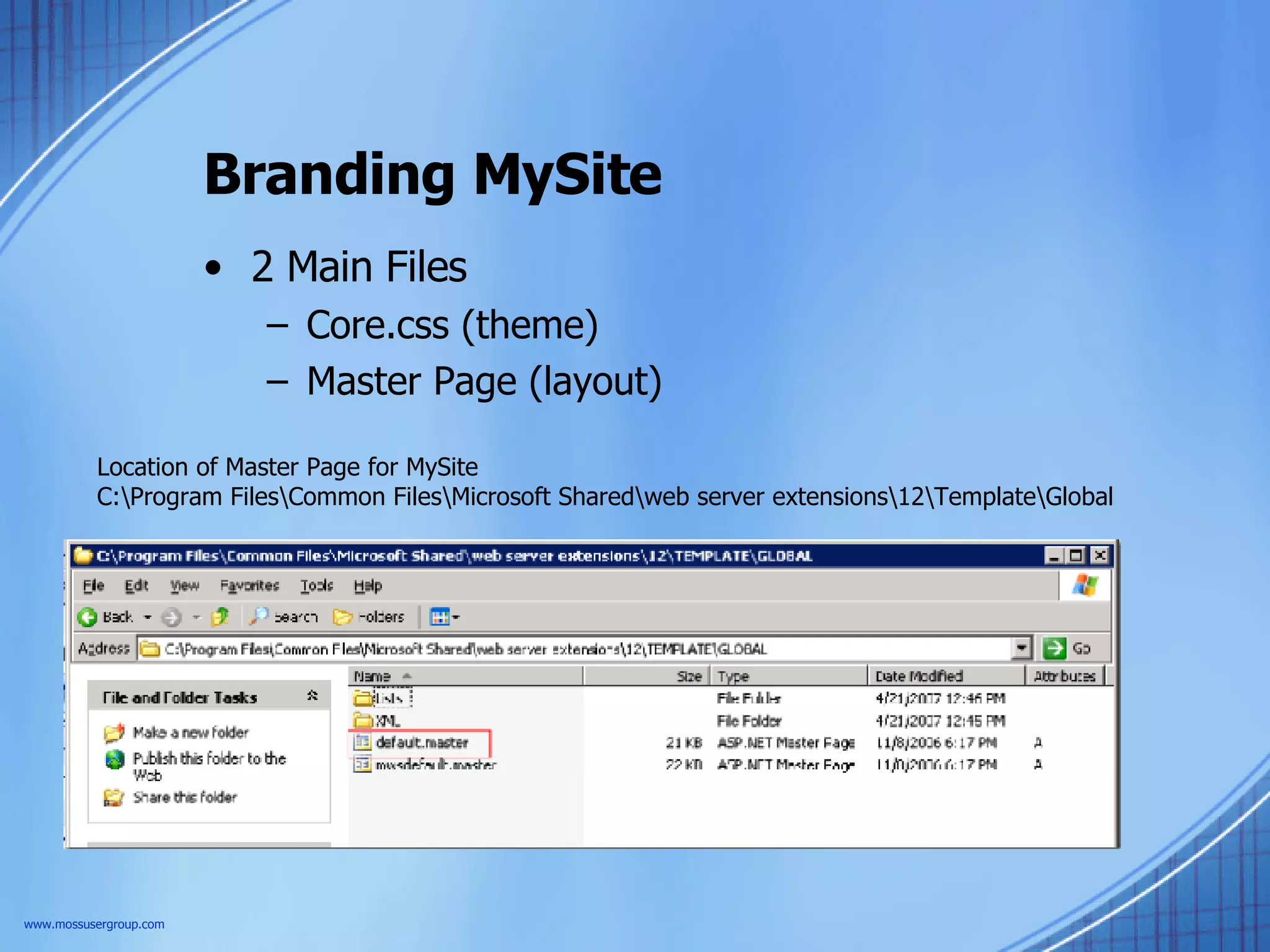The width and height of the screenshot is (1270, 952).
Task: Open the Search pane button
Action: [283, 617]
